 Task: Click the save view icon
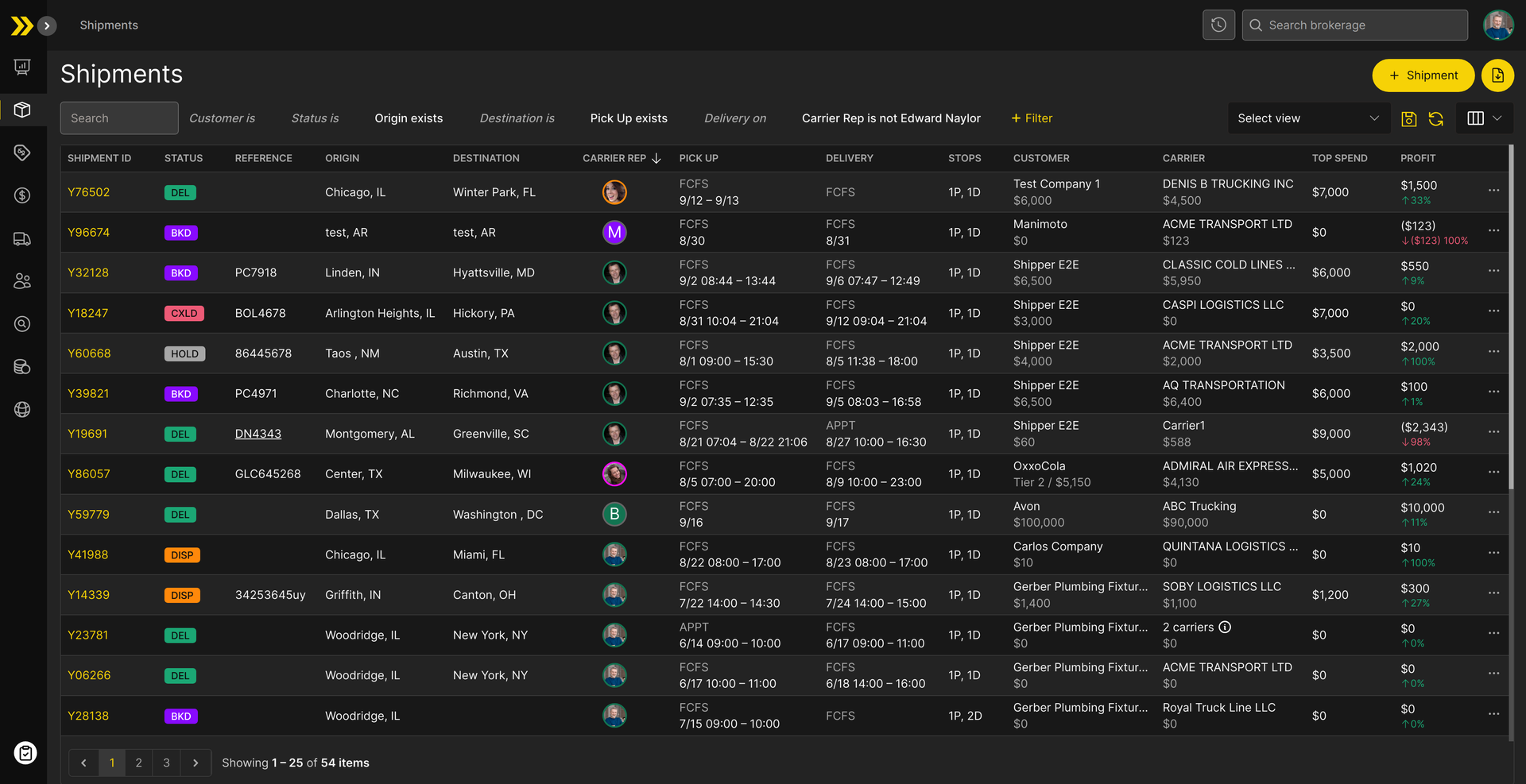coord(1408,118)
